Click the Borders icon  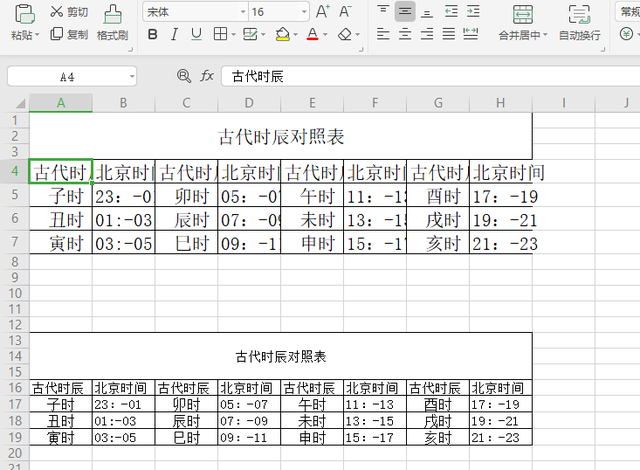tap(220, 34)
